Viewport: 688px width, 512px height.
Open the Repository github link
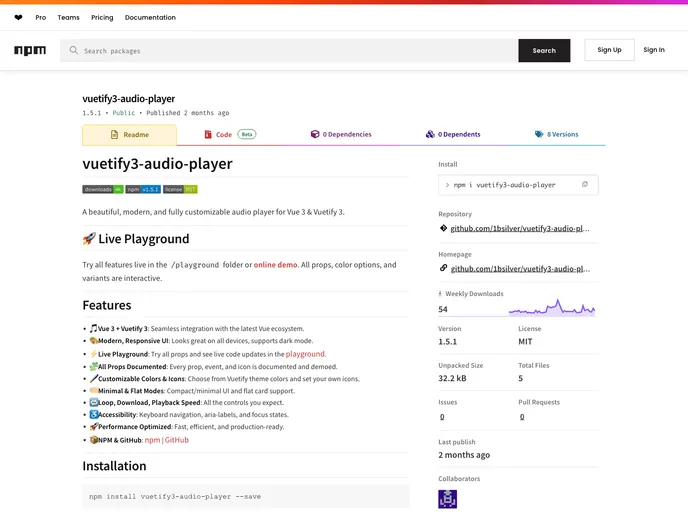pos(520,228)
